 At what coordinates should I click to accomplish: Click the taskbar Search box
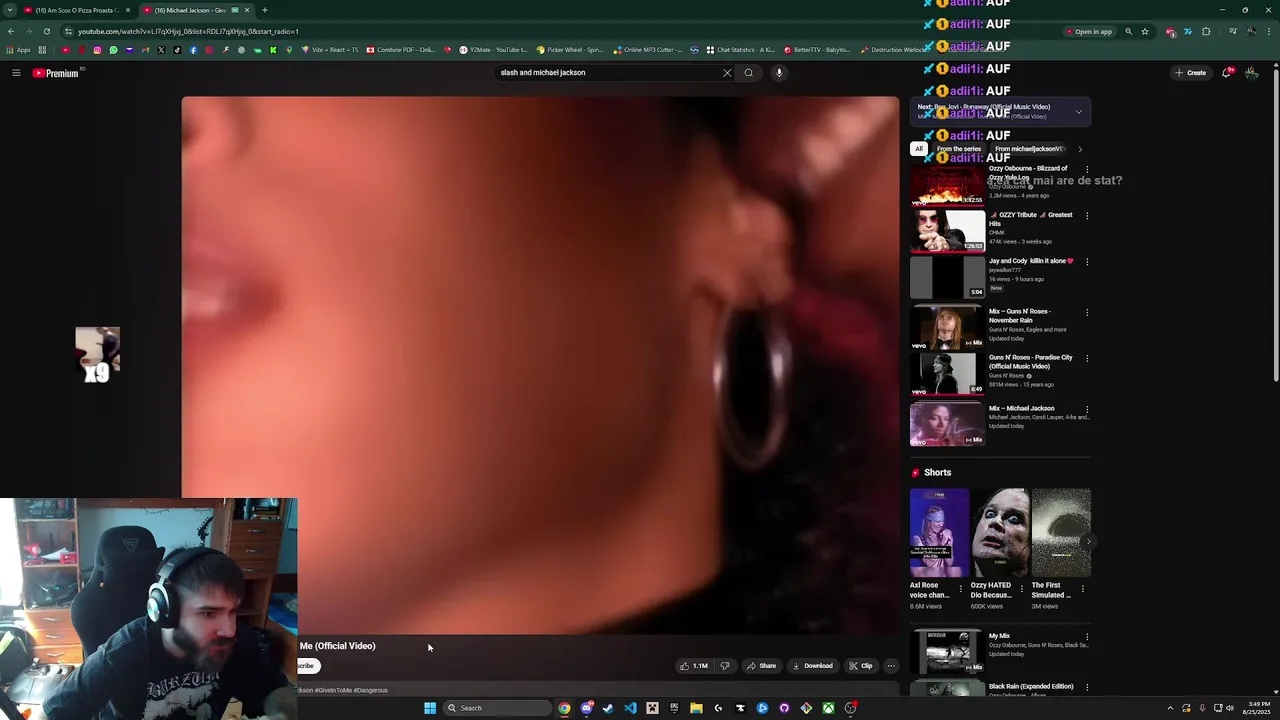click(x=498, y=708)
